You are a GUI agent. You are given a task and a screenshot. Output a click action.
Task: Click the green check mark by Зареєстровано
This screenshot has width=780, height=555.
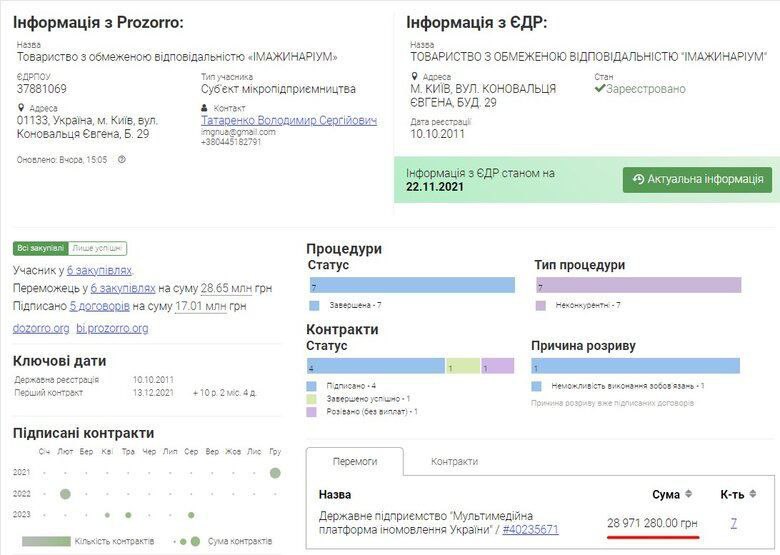pos(600,89)
